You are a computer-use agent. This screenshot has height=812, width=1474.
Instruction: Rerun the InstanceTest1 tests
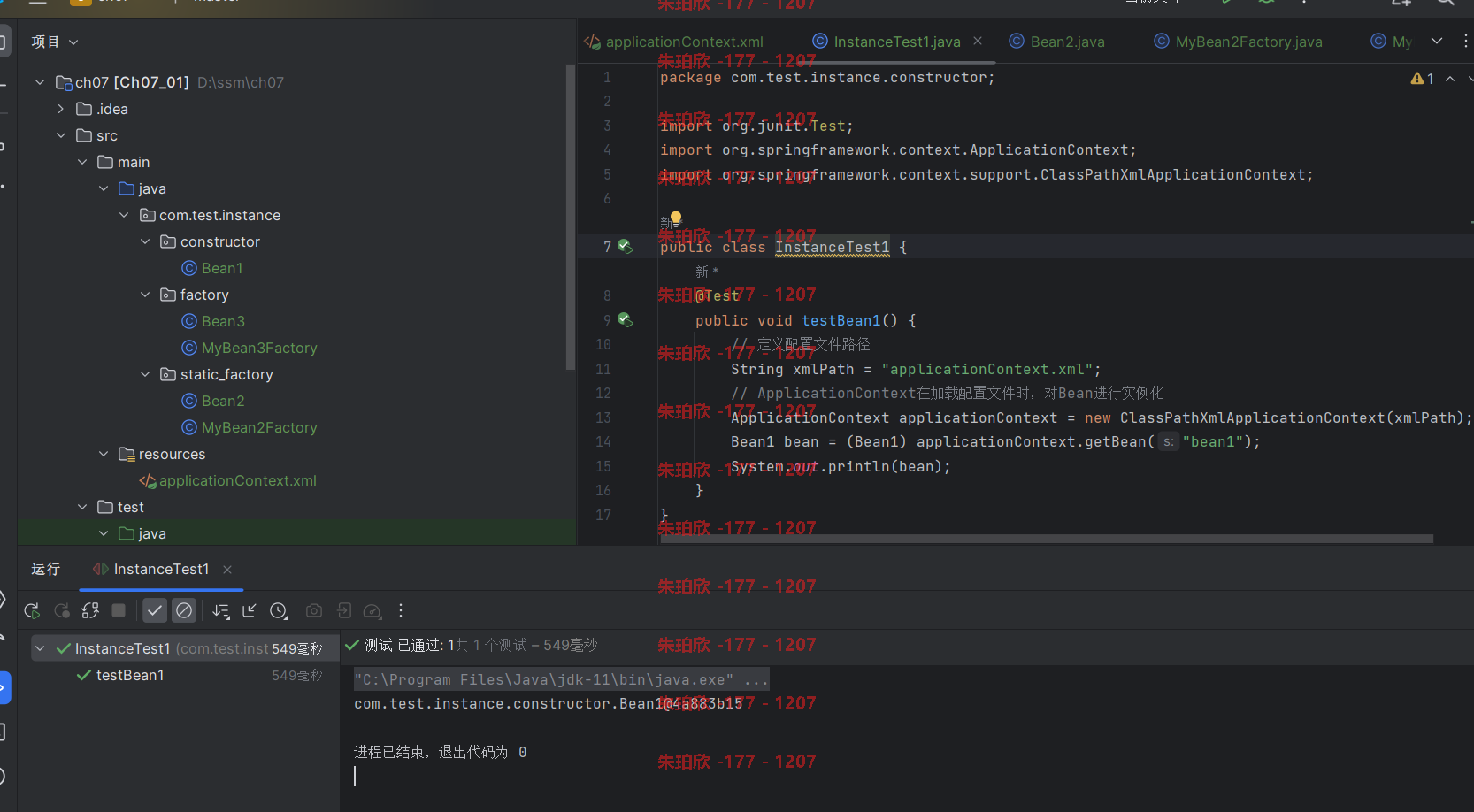tap(32, 610)
